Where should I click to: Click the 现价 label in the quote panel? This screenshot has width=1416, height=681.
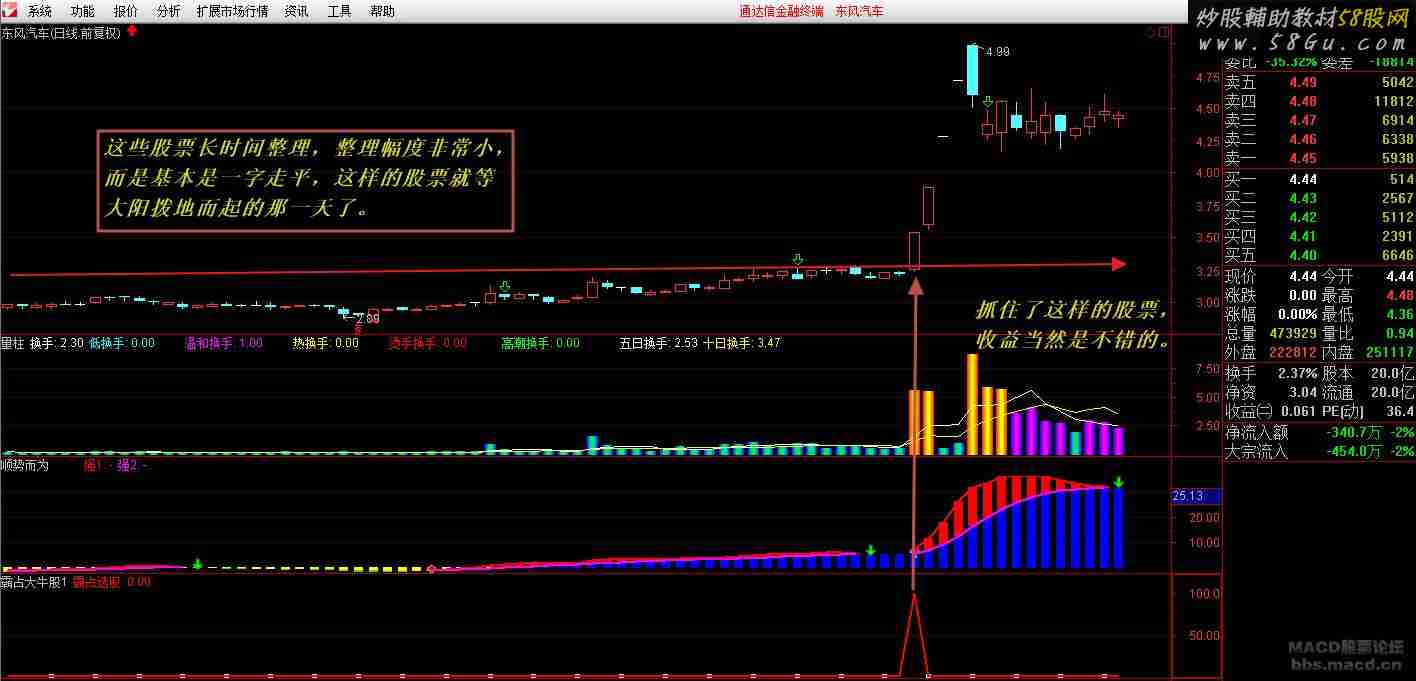click(x=1241, y=276)
